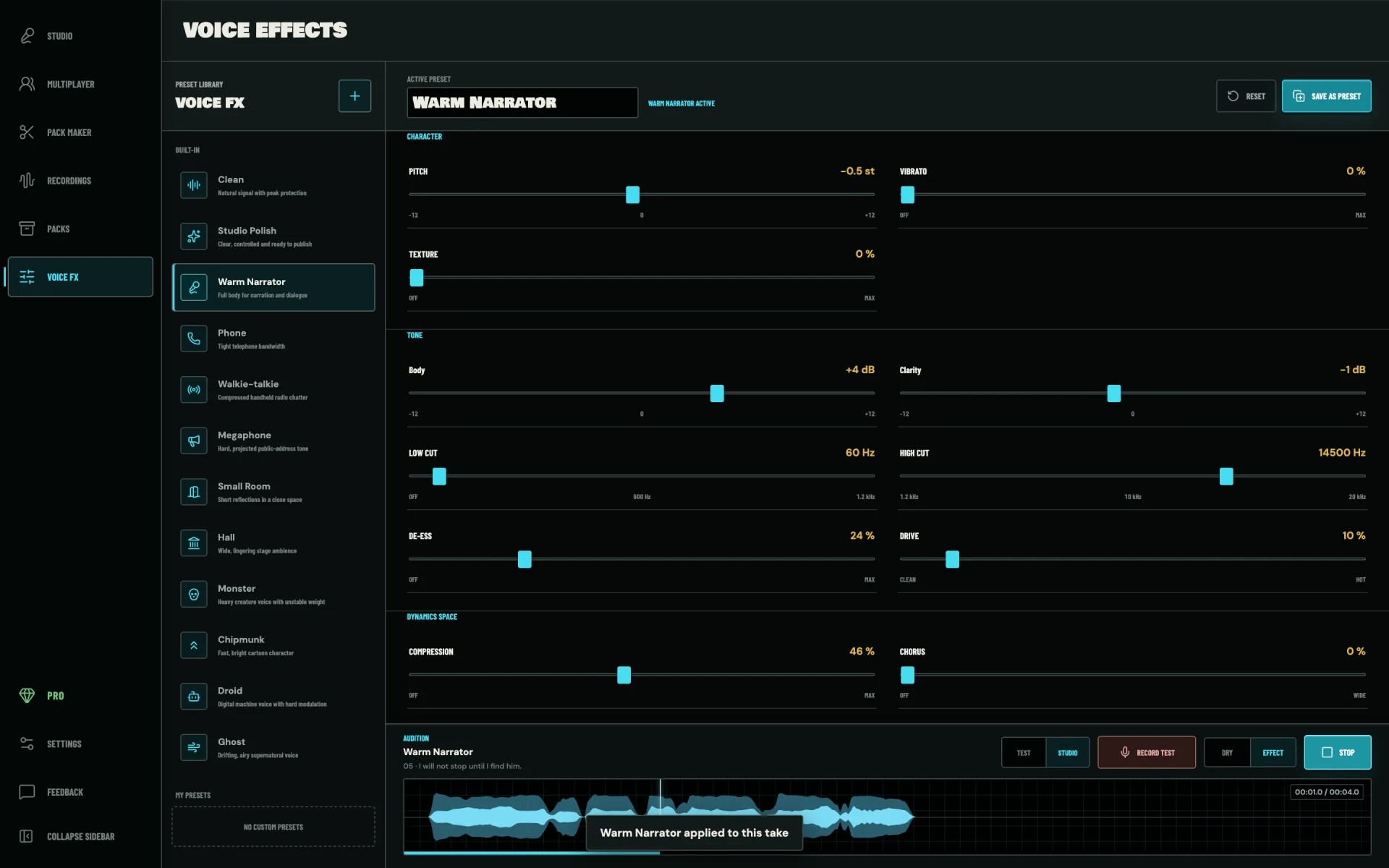The image size is (1389, 868).
Task: Select the Hall preset icon
Action: click(x=194, y=543)
